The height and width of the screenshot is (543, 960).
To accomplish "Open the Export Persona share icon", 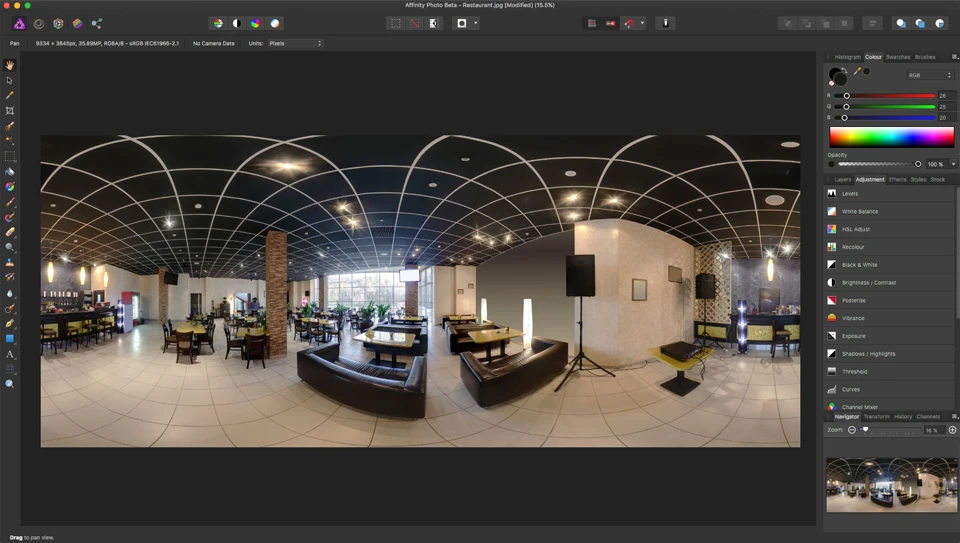I will click(97, 23).
